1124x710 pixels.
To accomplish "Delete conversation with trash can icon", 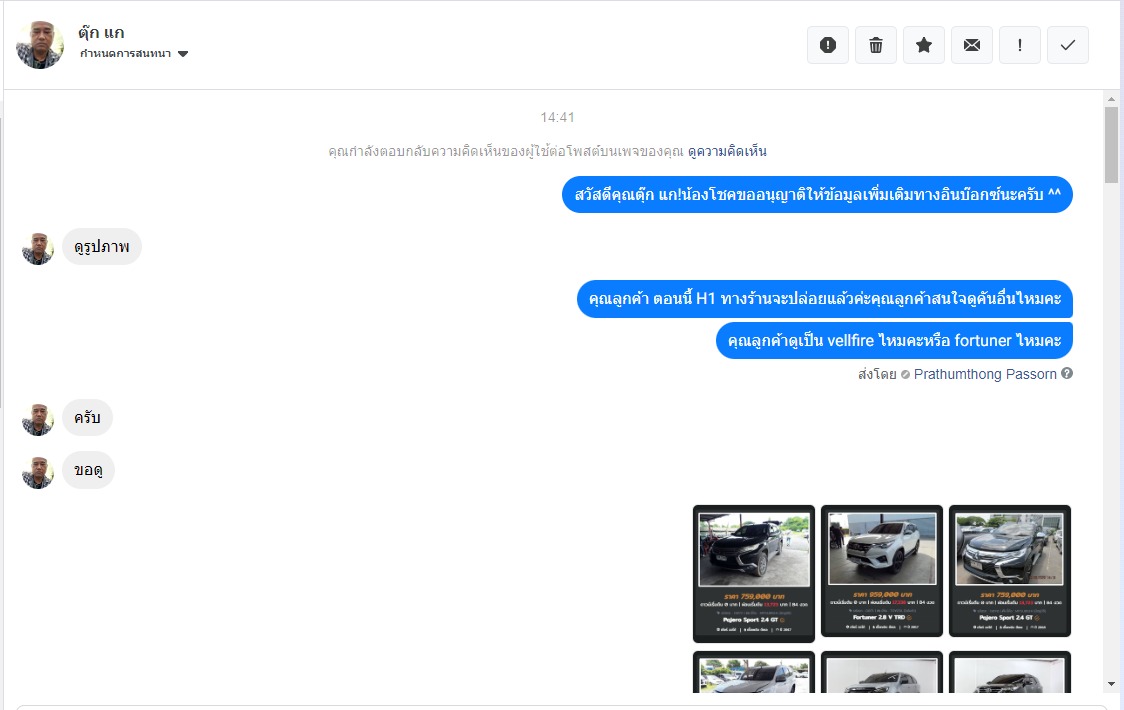I will 876,45.
